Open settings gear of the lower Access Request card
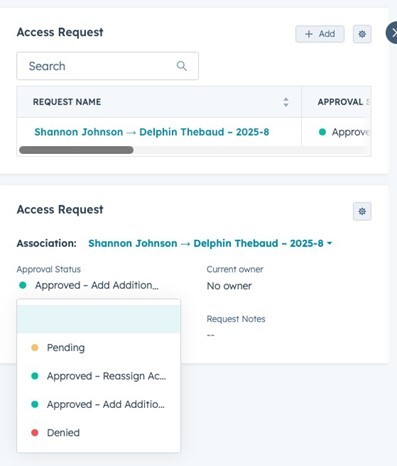Image resolution: width=397 pixels, height=466 pixels. click(362, 211)
